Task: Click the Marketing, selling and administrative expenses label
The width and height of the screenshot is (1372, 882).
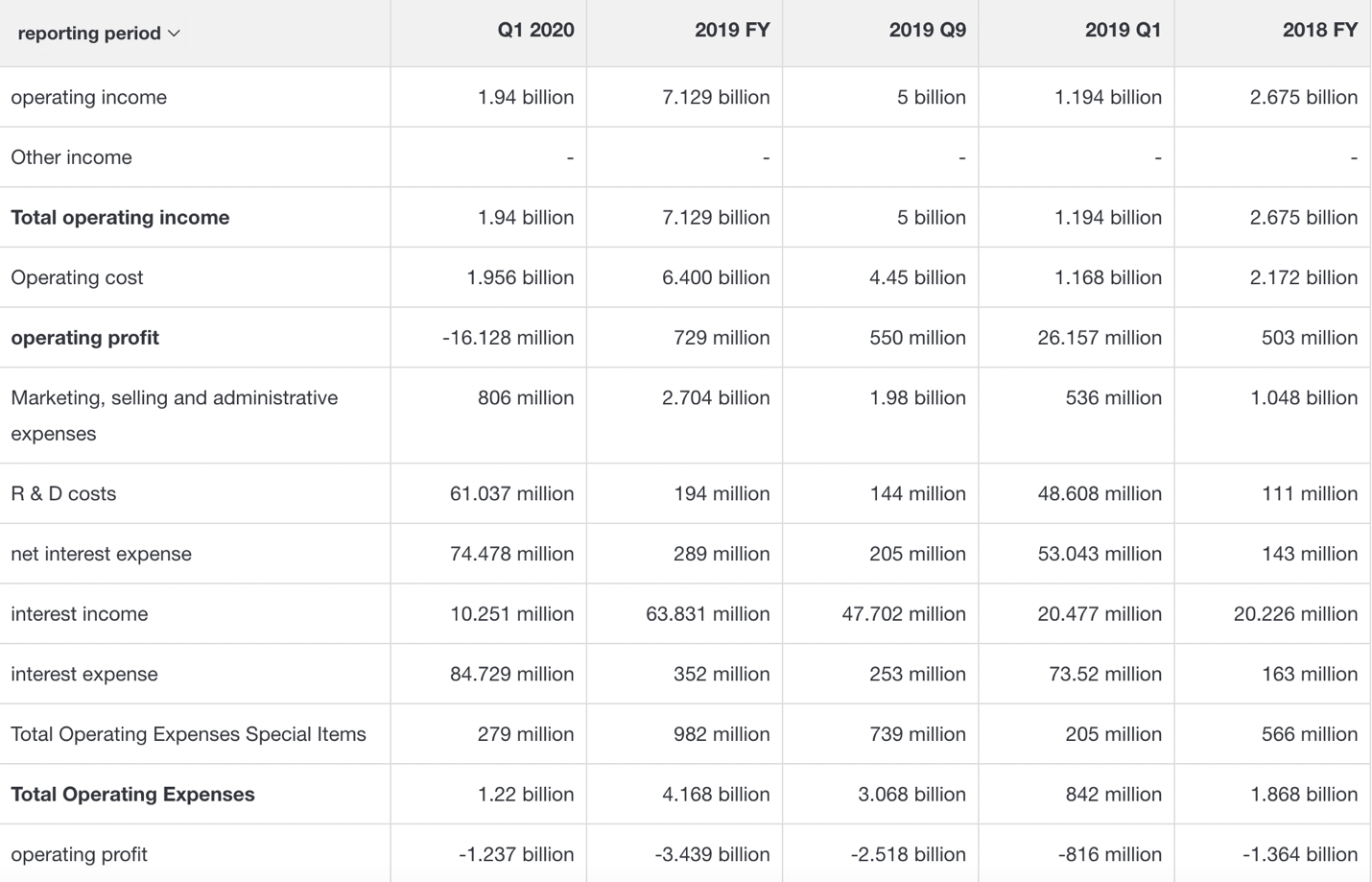Action: coord(174,416)
